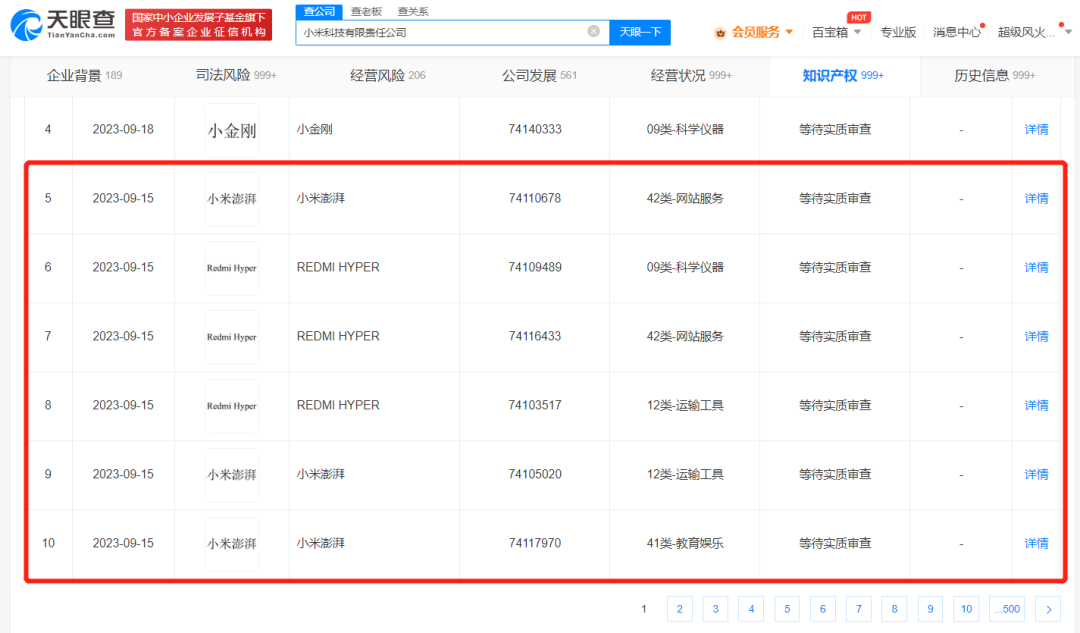Open 详情 for registration 74117970
The height and width of the screenshot is (633, 1080).
[x=1036, y=543]
